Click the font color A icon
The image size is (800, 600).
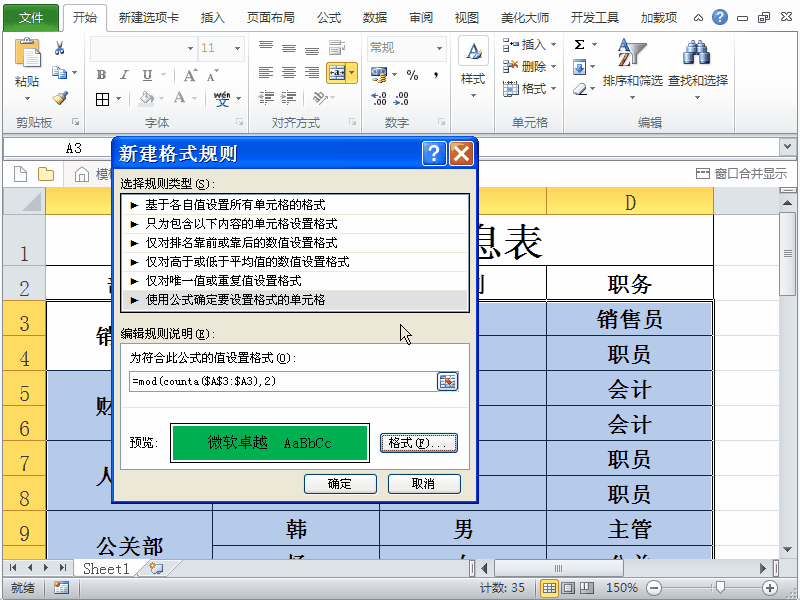(x=180, y=98)
